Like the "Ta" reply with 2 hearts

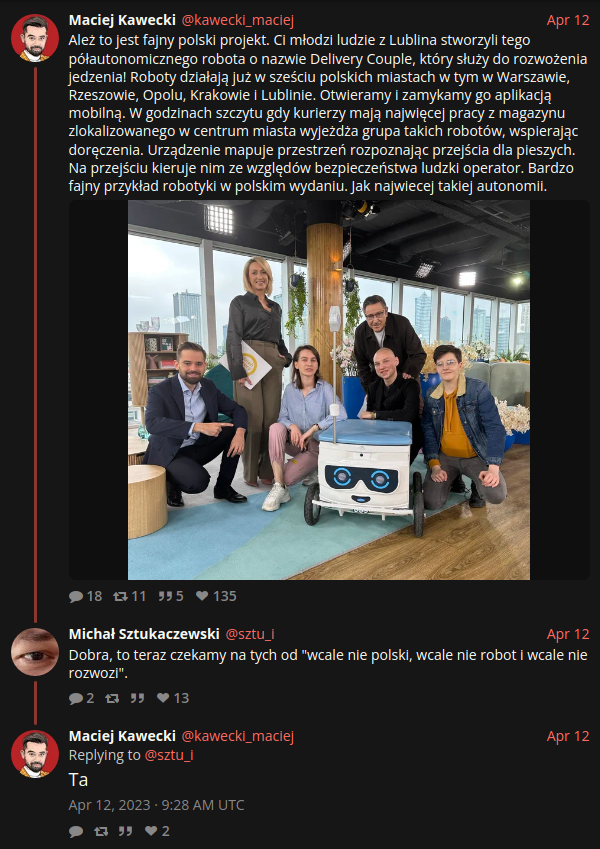(x=151, y=831)
